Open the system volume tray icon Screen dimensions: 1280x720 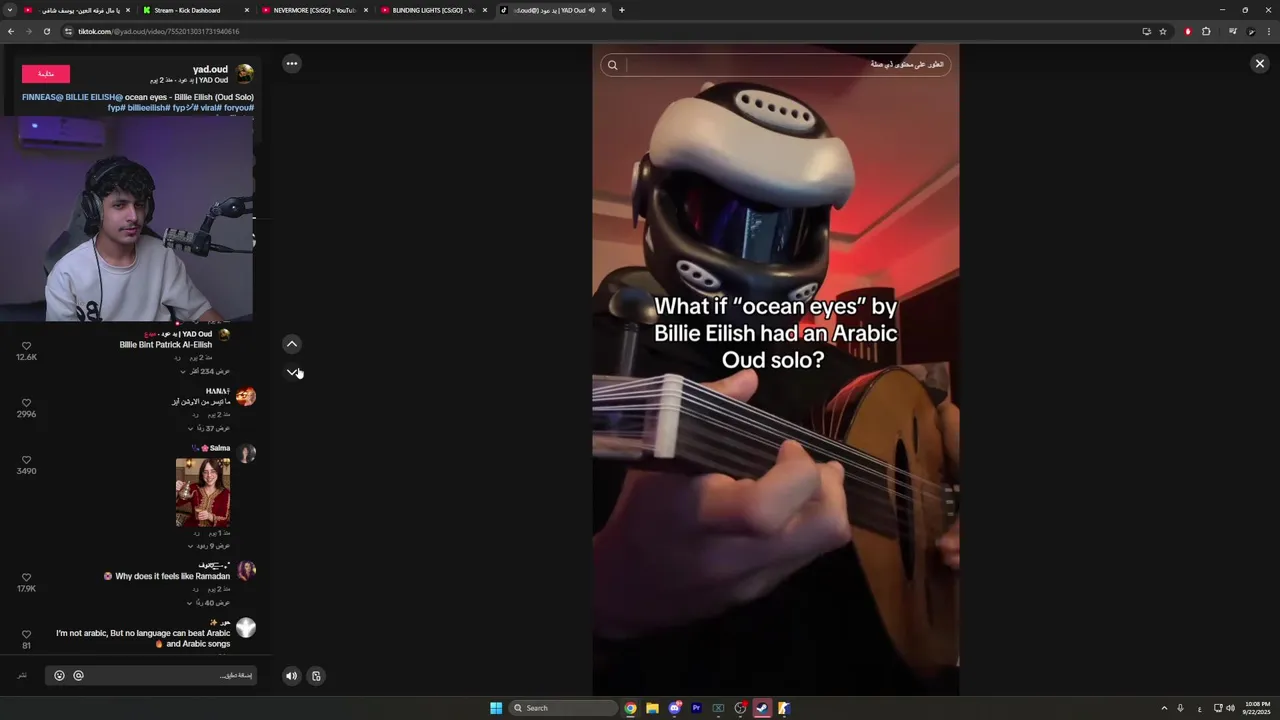(x=1230, y=708)
